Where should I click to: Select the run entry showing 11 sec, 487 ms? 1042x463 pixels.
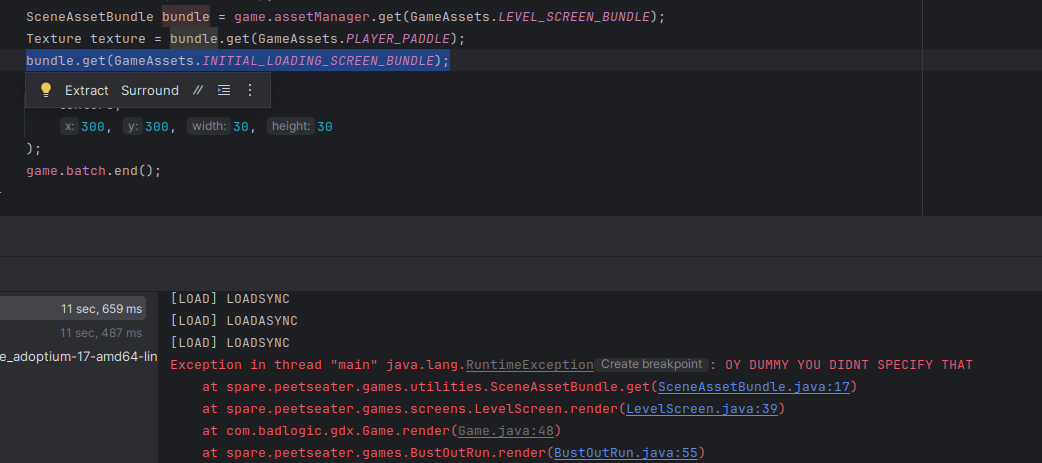pos(101,333)
